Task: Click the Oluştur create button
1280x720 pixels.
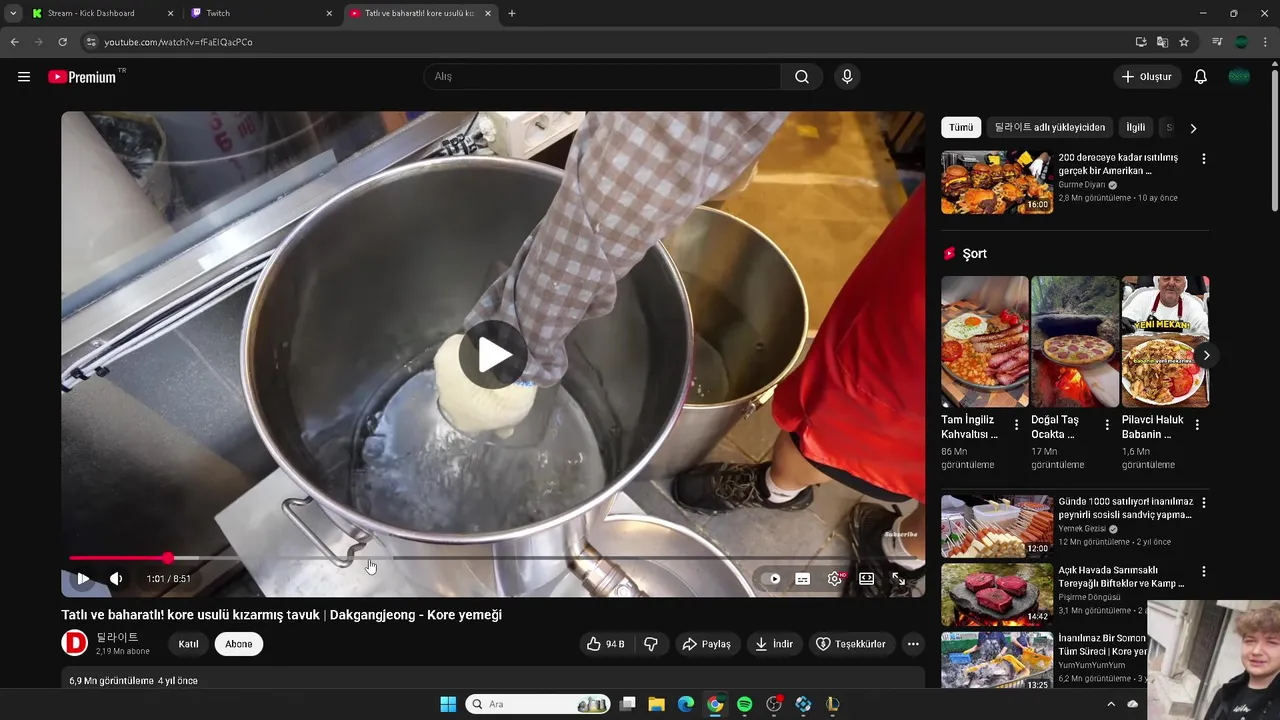Action: pyautogui.click(x=1147, y=77)
